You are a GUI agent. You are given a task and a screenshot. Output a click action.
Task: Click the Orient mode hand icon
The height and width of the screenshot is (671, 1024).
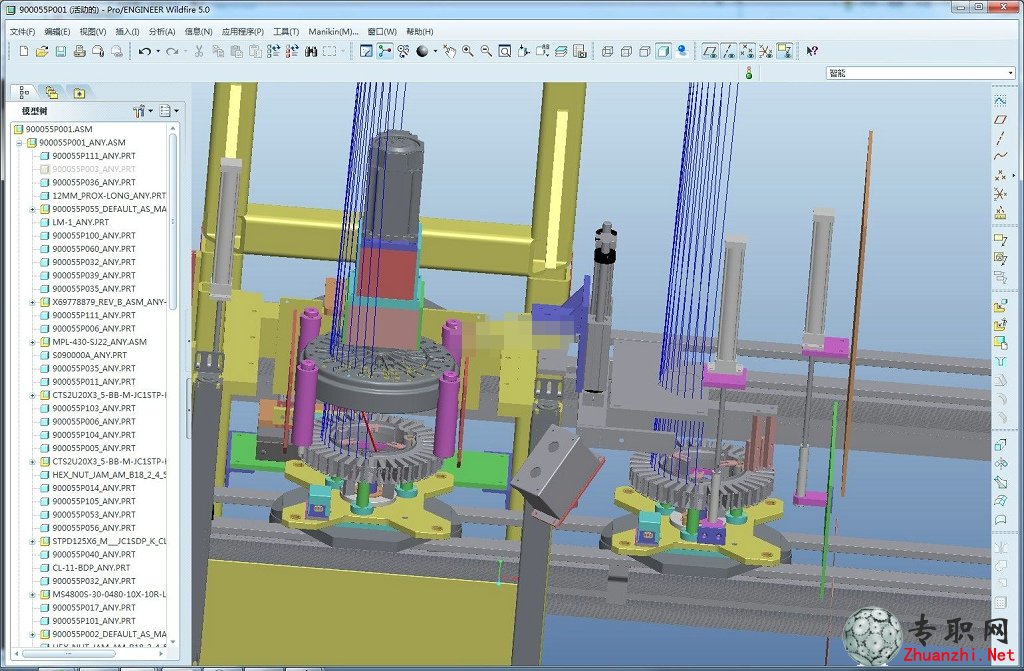click(449, 51)
